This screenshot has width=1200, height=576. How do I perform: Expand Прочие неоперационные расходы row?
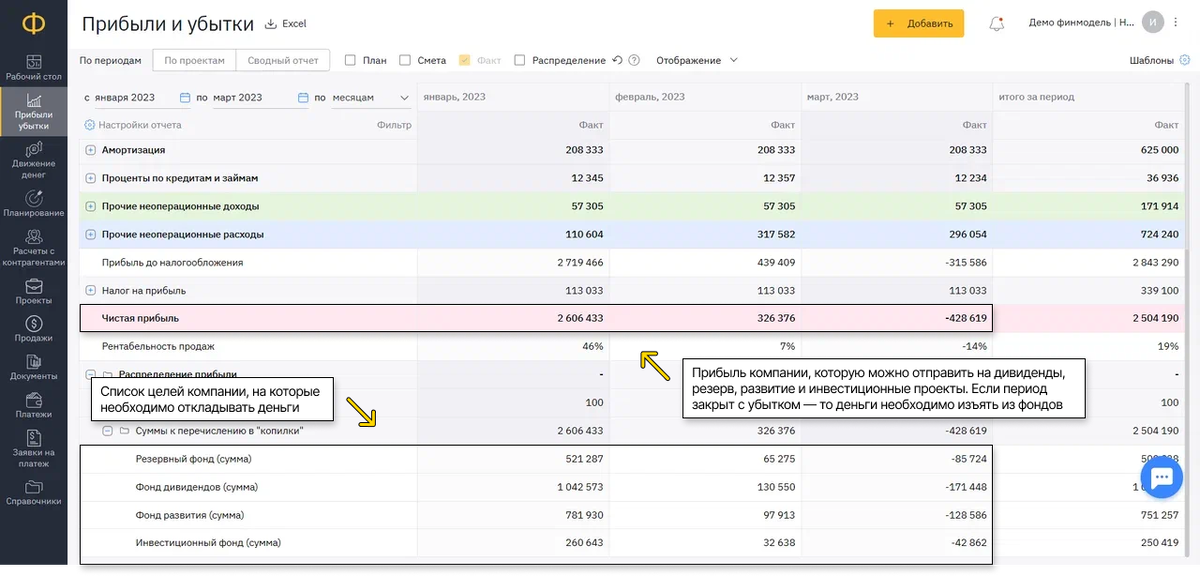pos(90,234)
